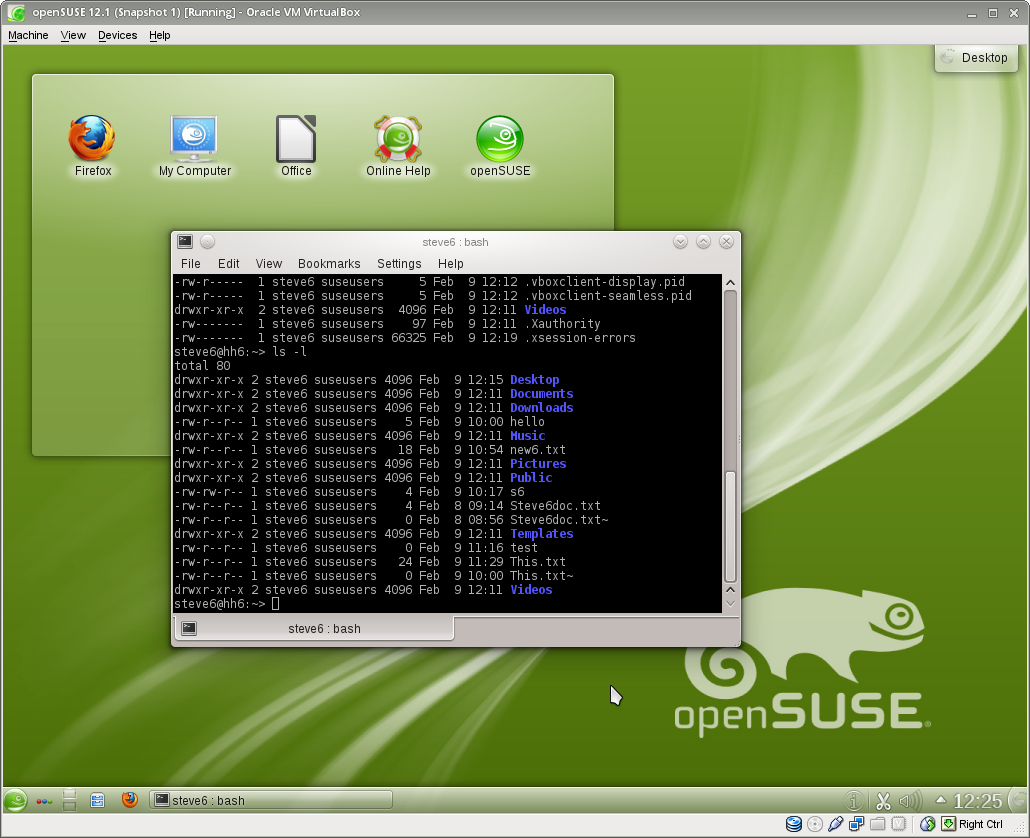This screenshot has height=838, width=1030.
Task: Open the VirtualBox Machine menu
Action: pos(28,35)
